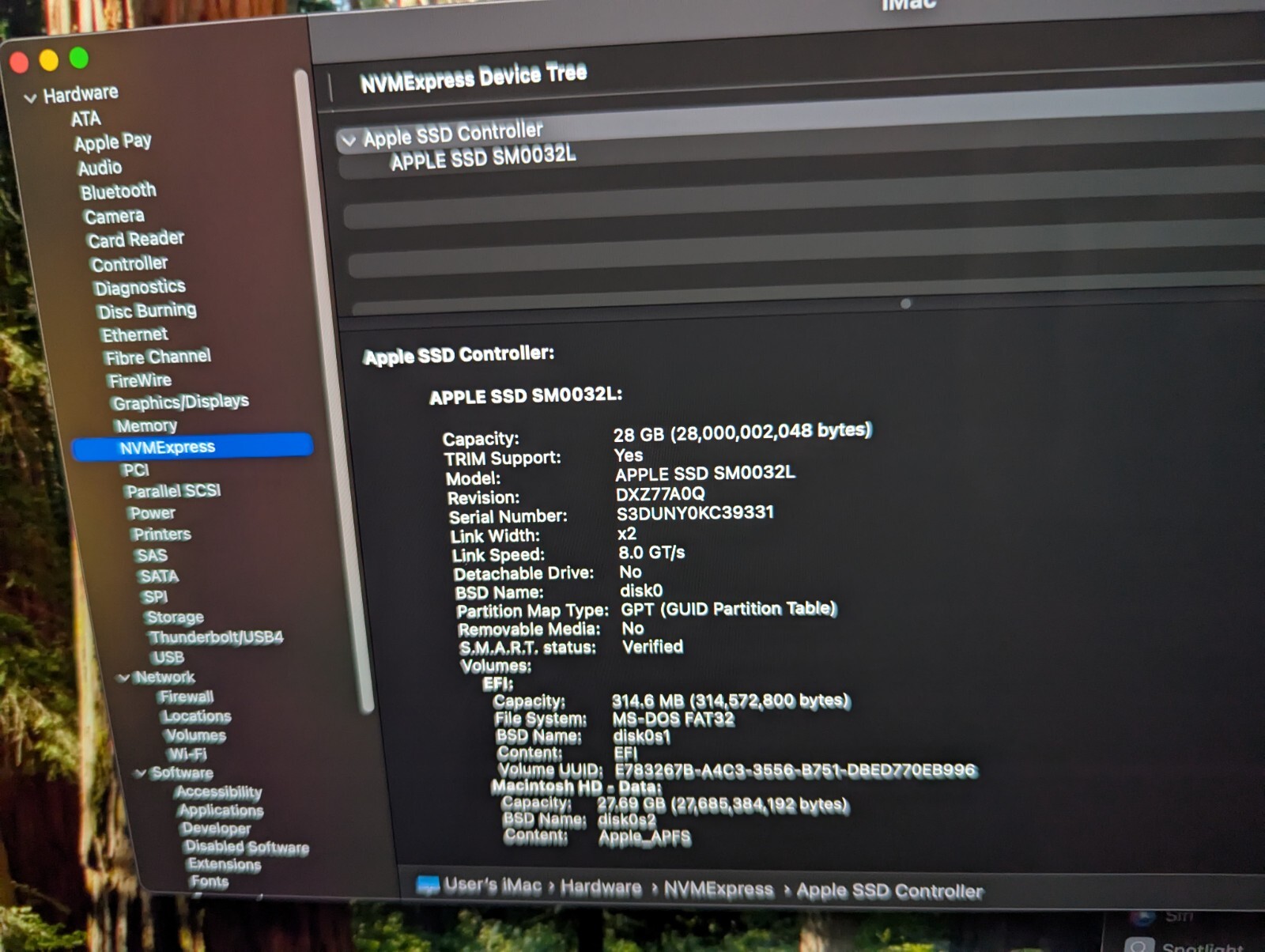Select Printers in the sidebar
The height and width of the screenshot is (952, 1265).
pyautogui.click(x=162, y=535)
